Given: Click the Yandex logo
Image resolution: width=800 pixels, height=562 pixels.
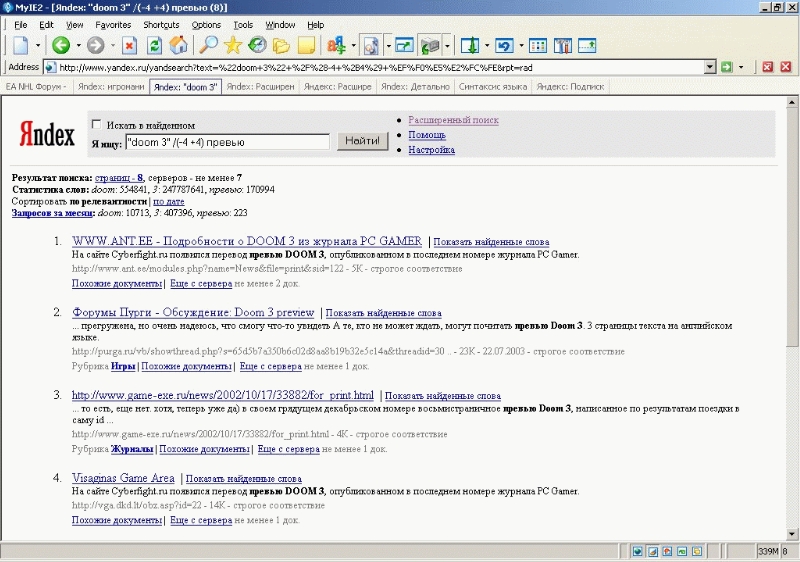Looking at the screenshot, I should [x=47, y=135].
